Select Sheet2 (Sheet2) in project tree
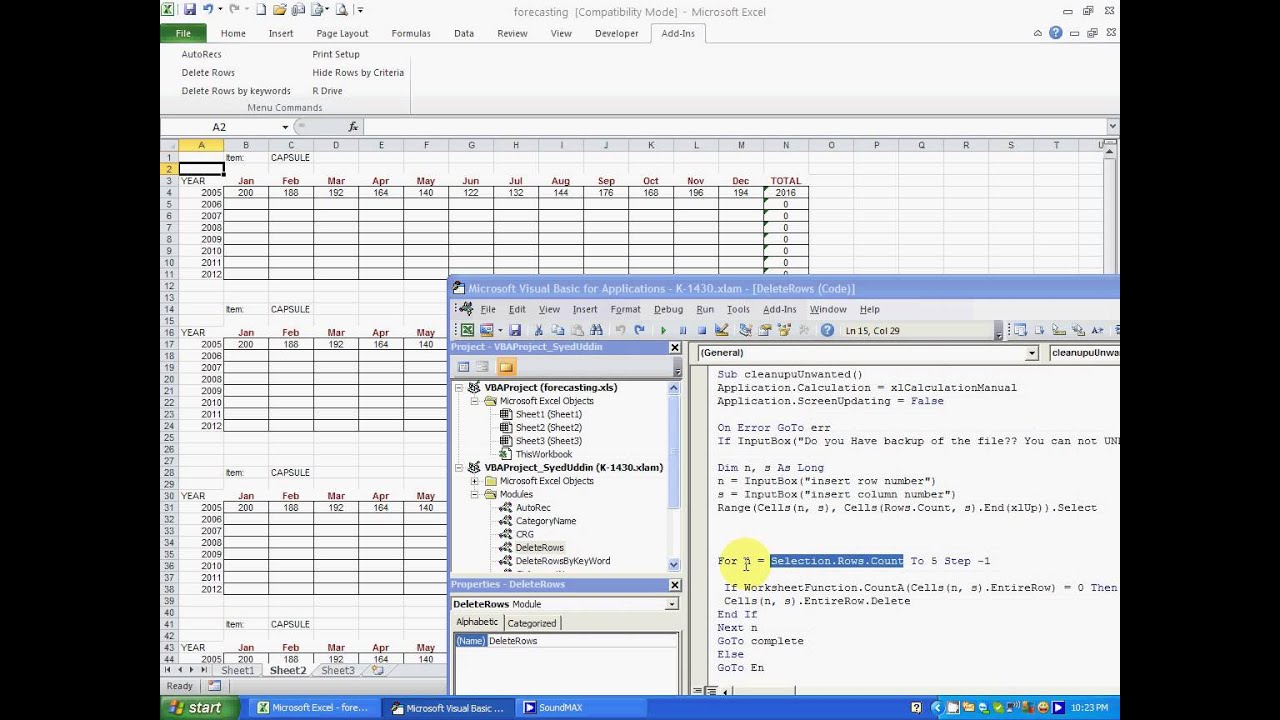 coord(548,427)
